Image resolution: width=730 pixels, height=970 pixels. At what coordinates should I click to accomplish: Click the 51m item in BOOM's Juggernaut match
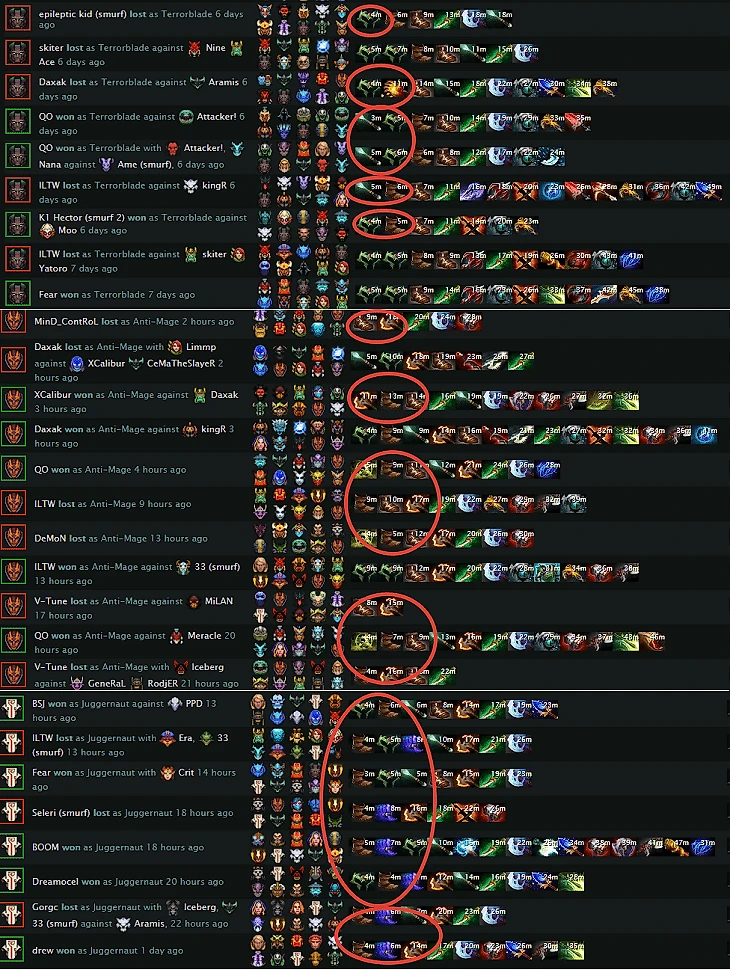703,847
